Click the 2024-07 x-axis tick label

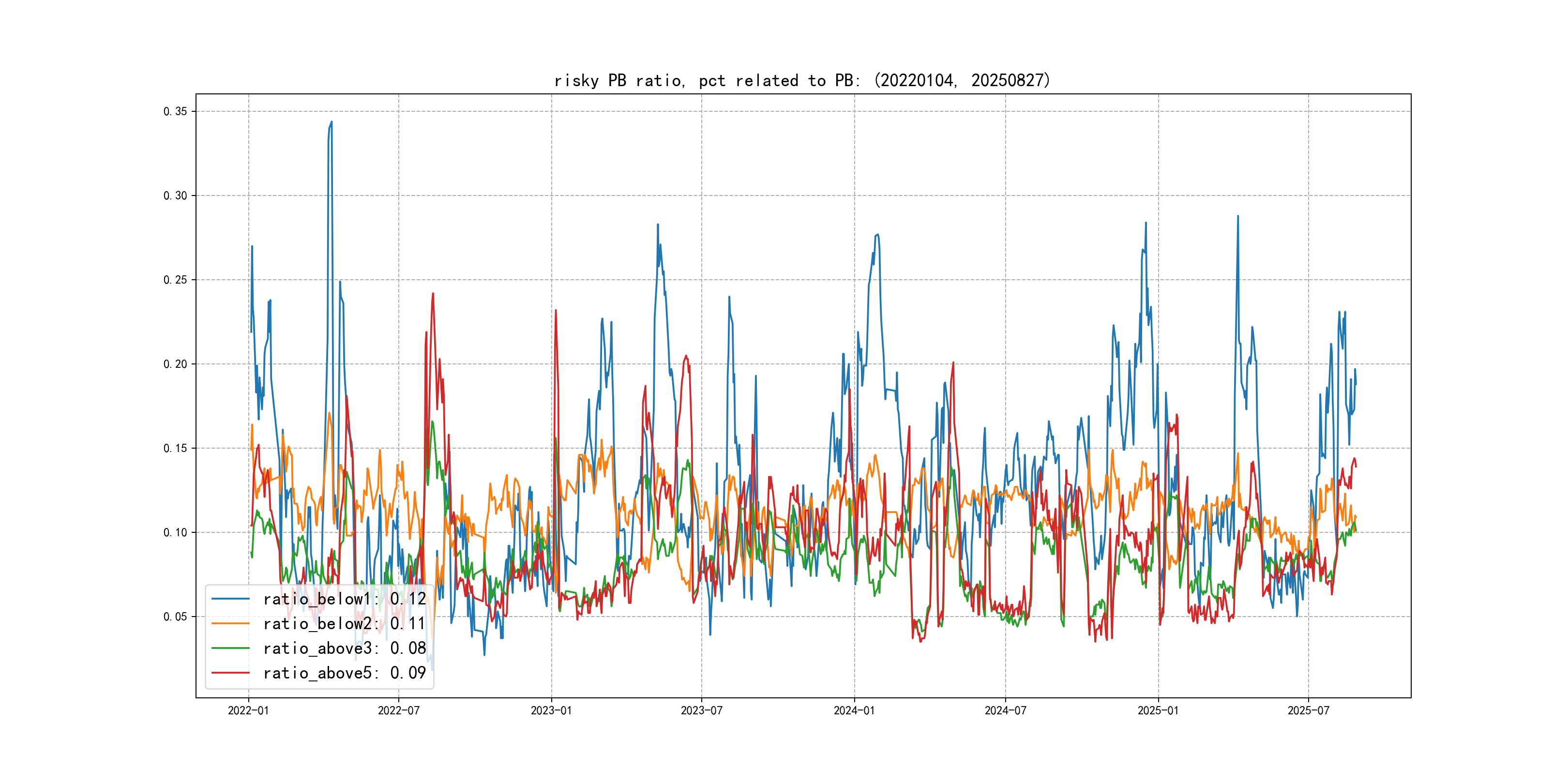point(1005,710)
